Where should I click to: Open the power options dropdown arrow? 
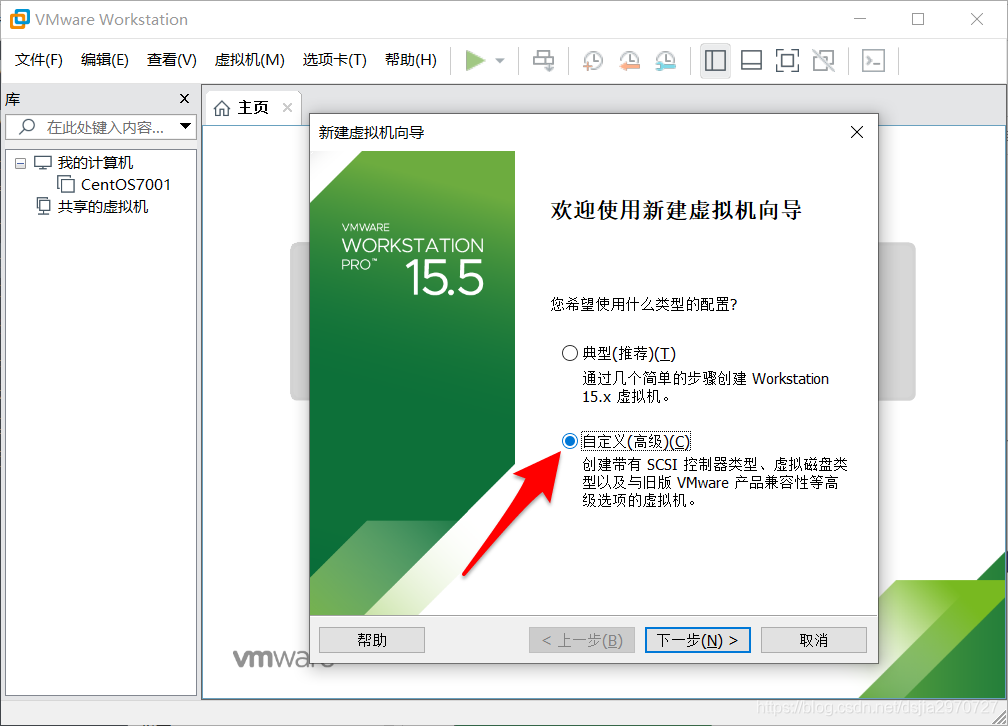point(500,61)
